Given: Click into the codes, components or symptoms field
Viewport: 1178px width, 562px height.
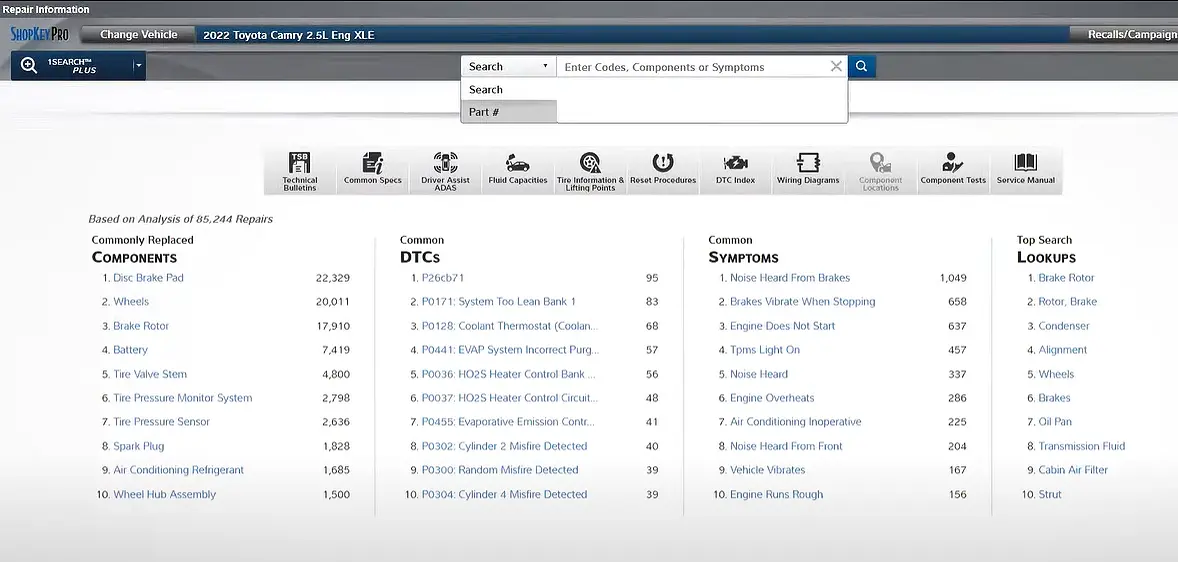Looking at the screenshot, I should tap(690, 67).
